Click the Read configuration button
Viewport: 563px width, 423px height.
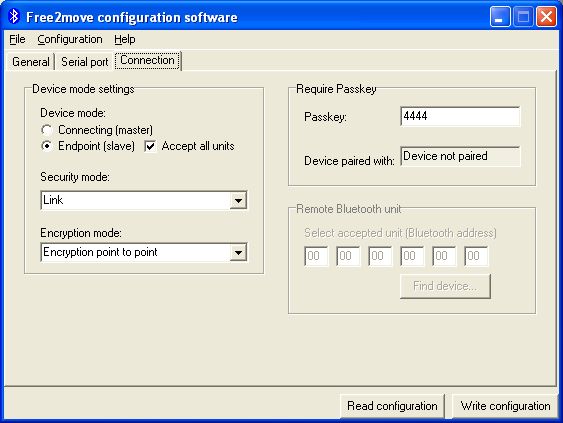(x=392, y=406)
